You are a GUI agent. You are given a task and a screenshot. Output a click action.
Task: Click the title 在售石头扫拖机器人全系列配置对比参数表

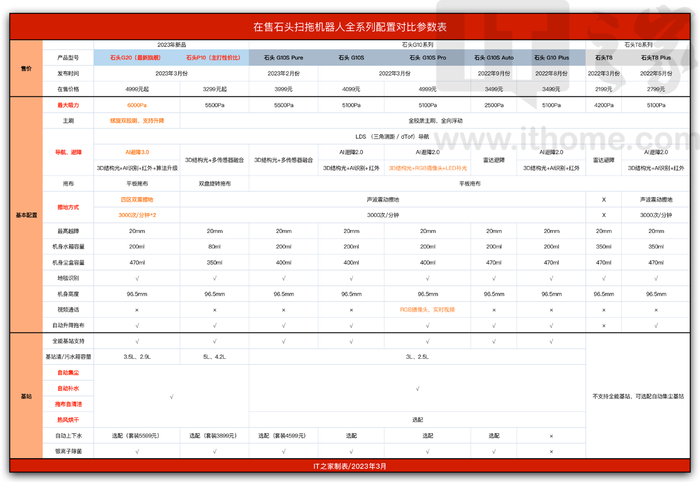pos(350,27)
